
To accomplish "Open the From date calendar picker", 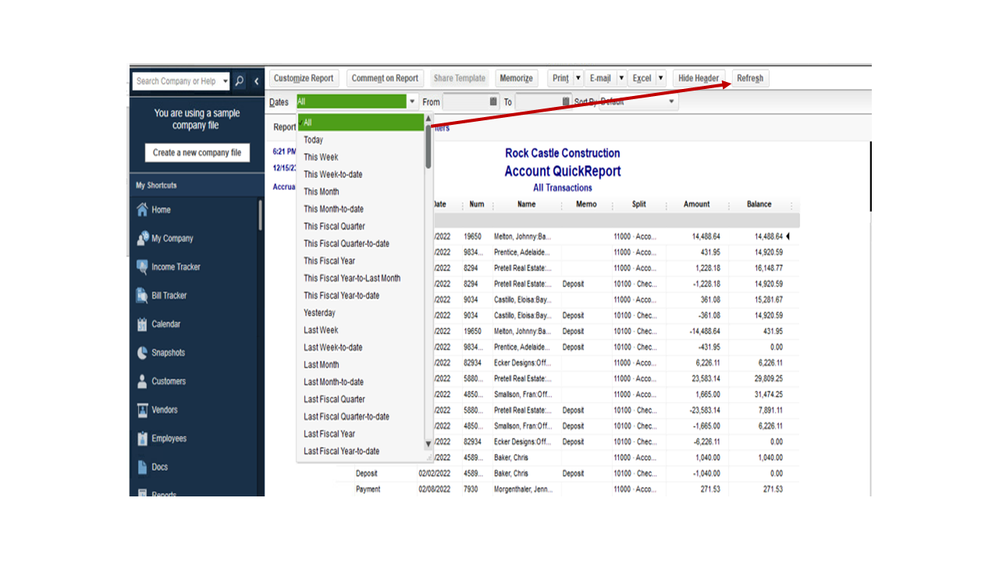I will pos(493,101).
